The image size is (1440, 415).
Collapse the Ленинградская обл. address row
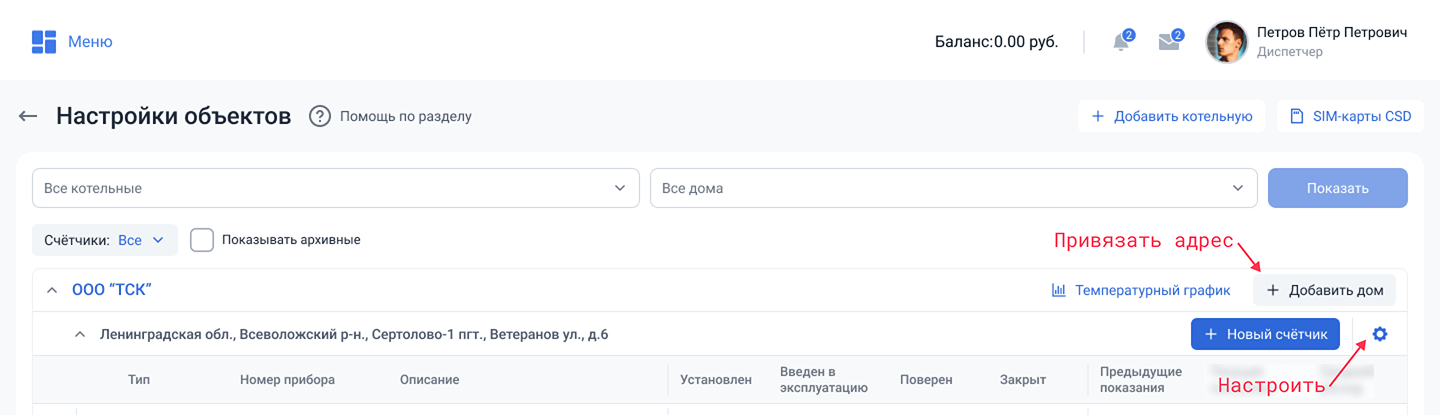click(x=80, y=335)
